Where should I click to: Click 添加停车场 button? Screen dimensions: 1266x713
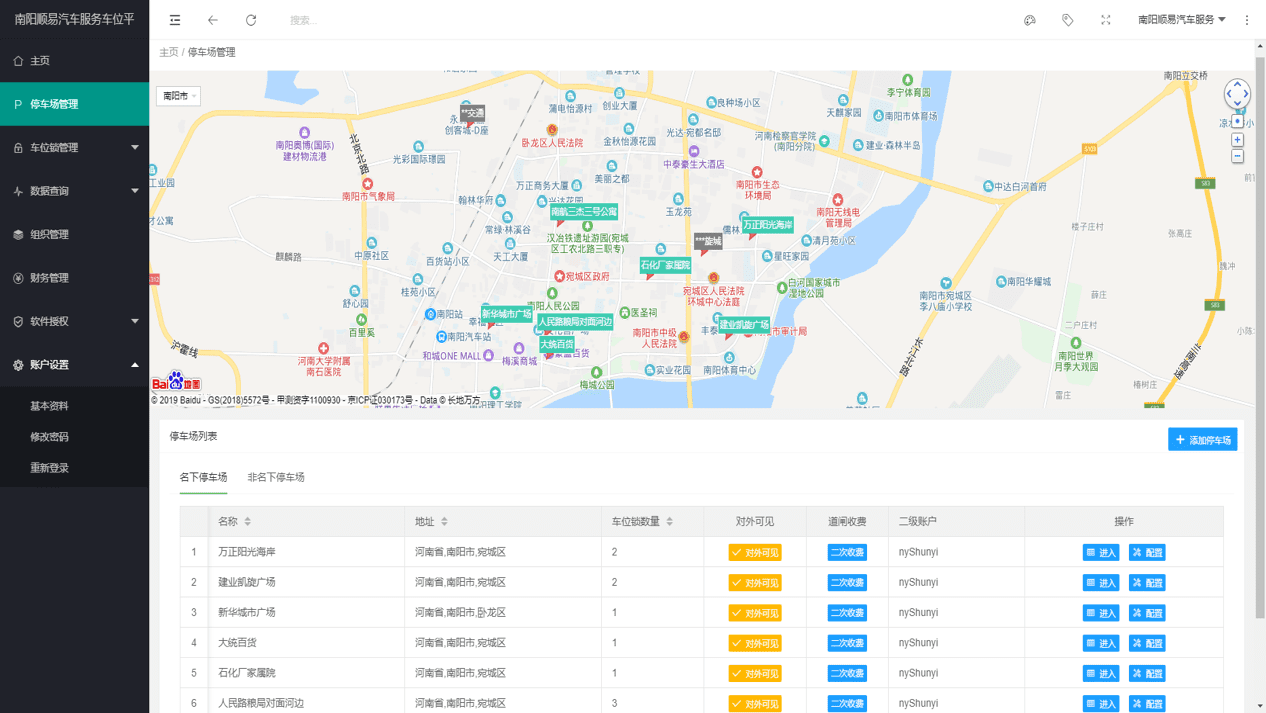pos(1203,440)
